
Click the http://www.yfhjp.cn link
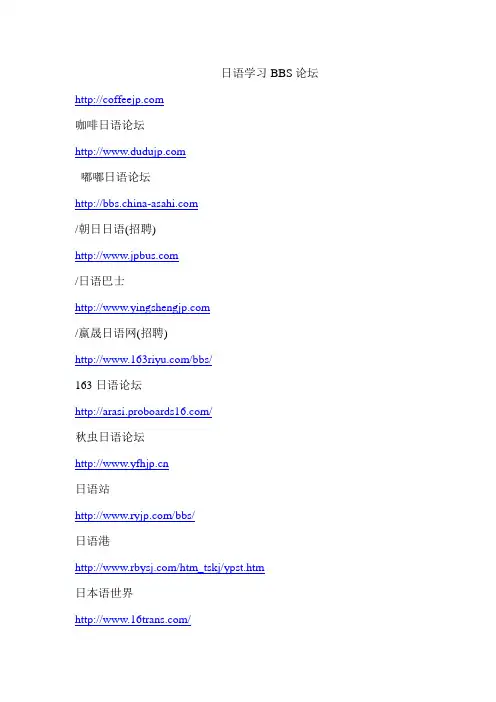click(122, 463)
